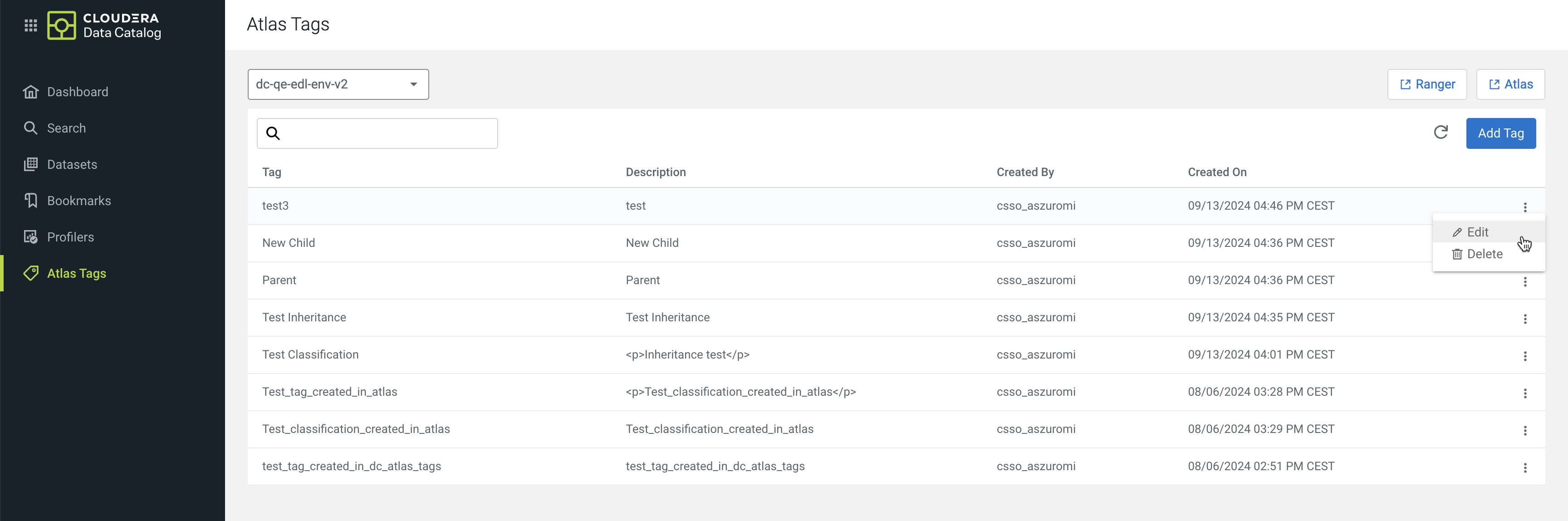The height and width of the screenshot is (521, 1568).
Task: Open actions menu for Test_classification_created_in_atlas row
Action: click(x=1525, y=431)
